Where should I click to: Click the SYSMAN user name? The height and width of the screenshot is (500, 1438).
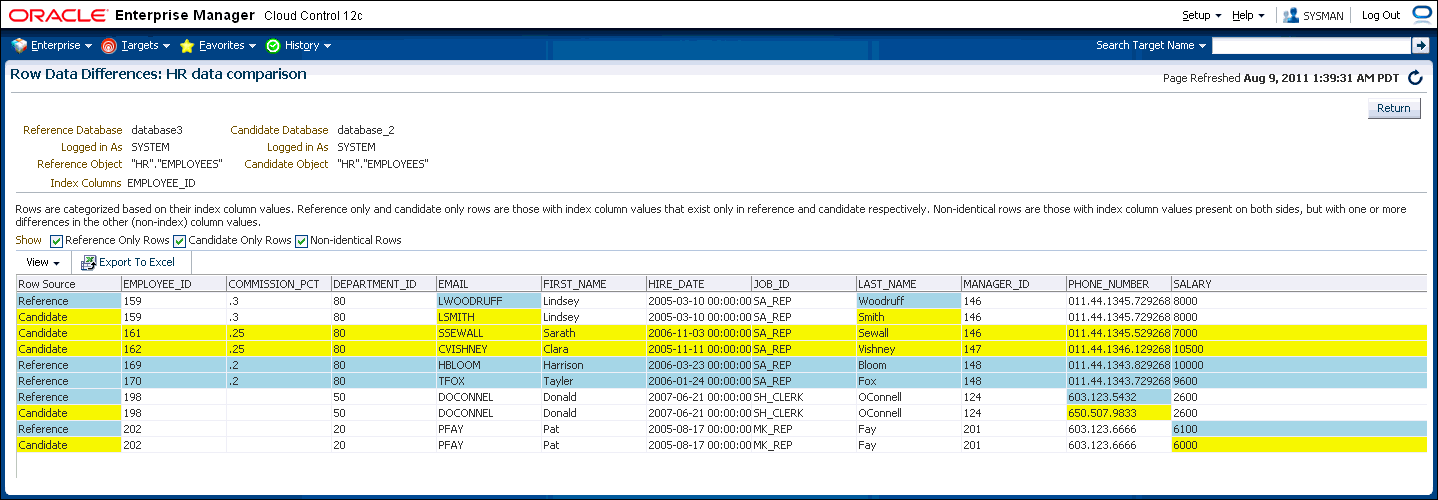[x=1323, y=16]
